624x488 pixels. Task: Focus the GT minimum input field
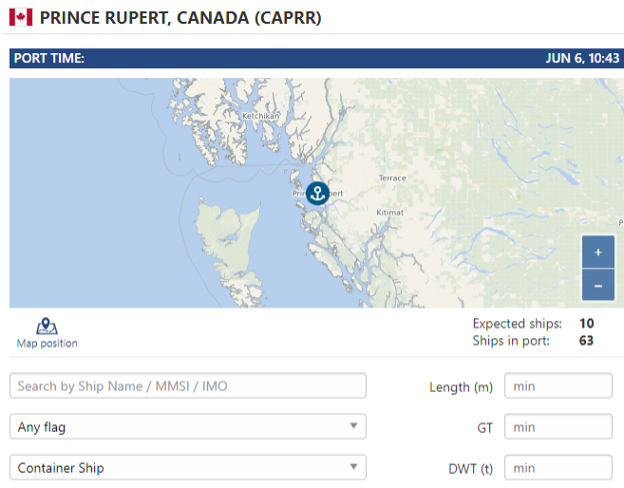tap(558, 427)
